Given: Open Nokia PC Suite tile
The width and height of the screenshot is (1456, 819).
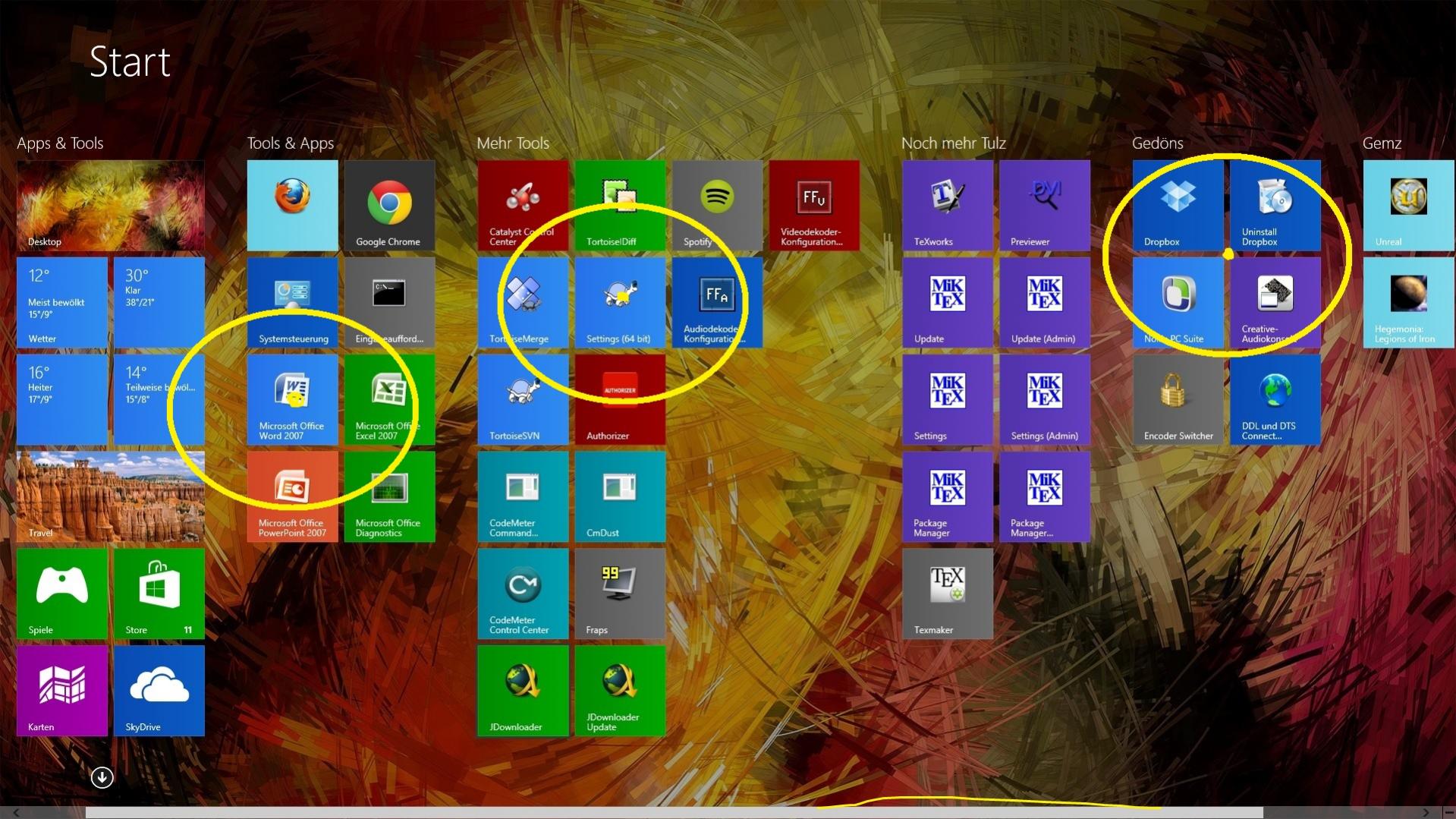Looking at the screenshot, I should (1178, 302).
